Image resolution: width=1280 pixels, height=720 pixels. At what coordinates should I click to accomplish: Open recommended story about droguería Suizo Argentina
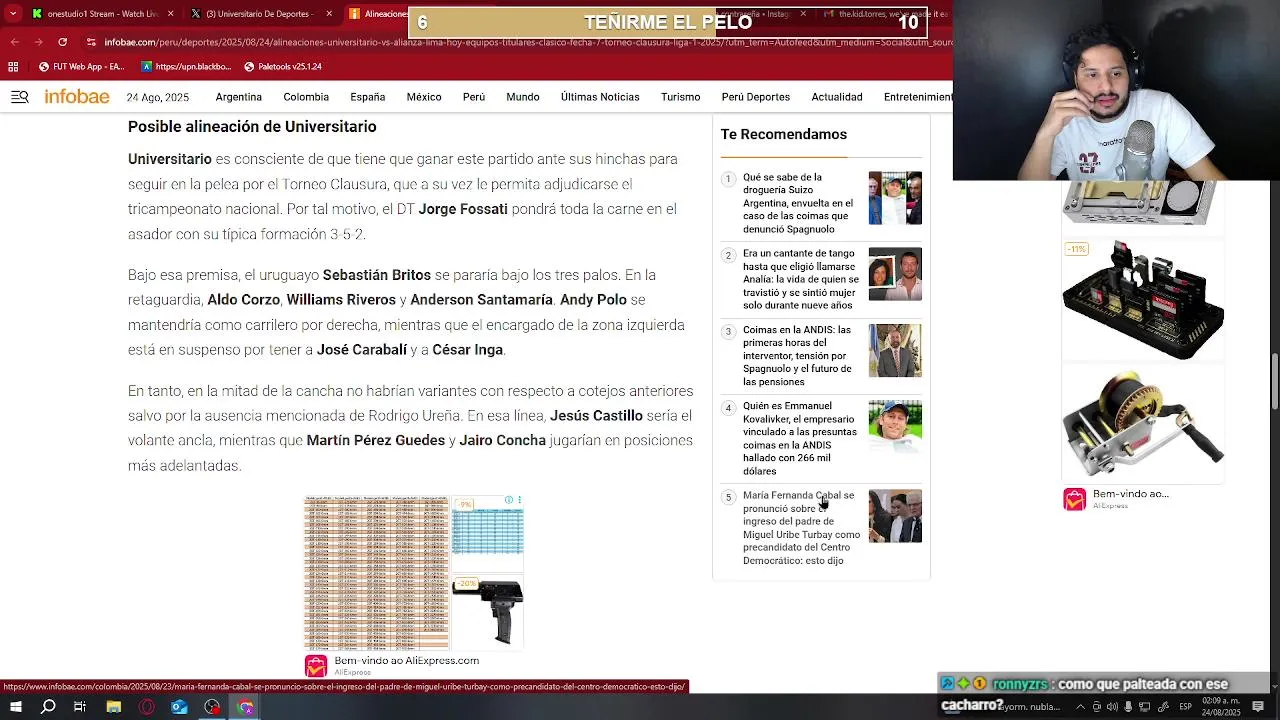pyautogui.click(x=798, y=203)
